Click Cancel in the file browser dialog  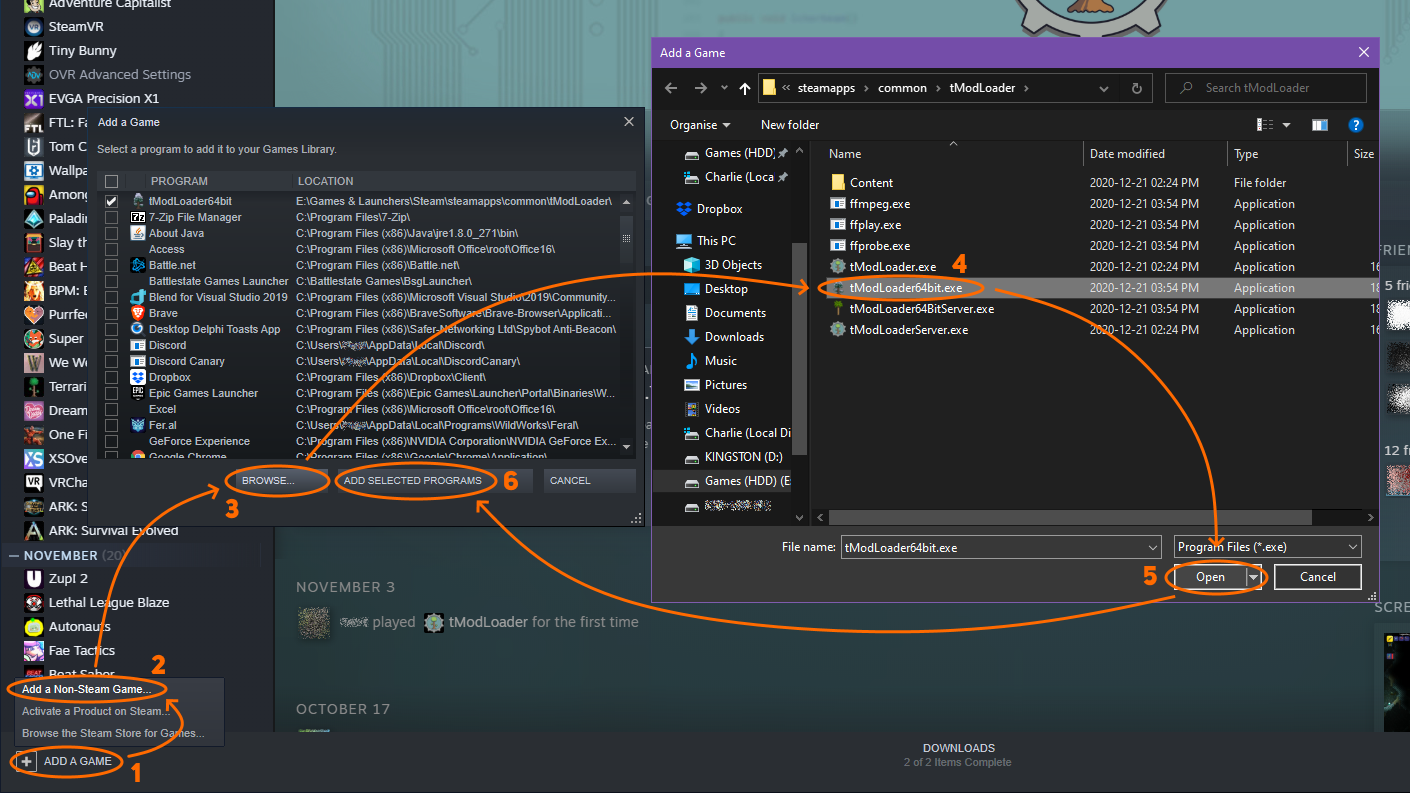click(1318, 577)
